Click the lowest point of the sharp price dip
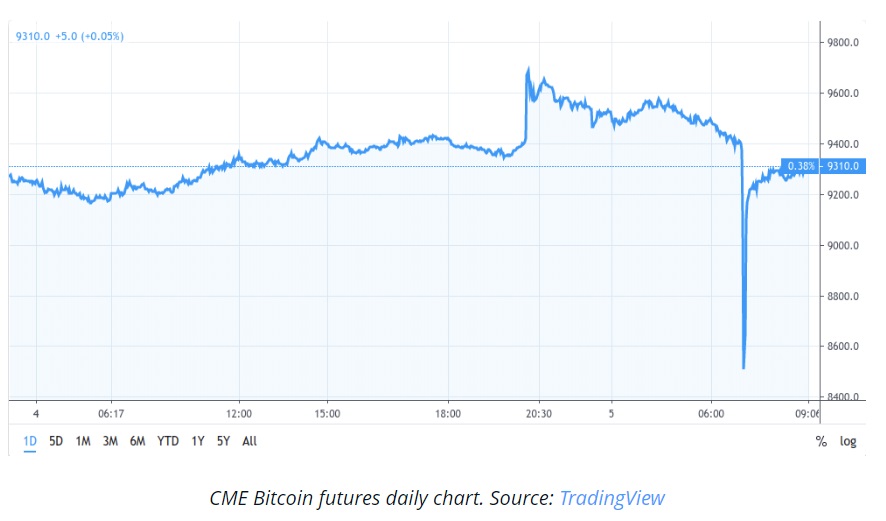The width and height of the screenshot is (886, 521). (x=743, y=368)
